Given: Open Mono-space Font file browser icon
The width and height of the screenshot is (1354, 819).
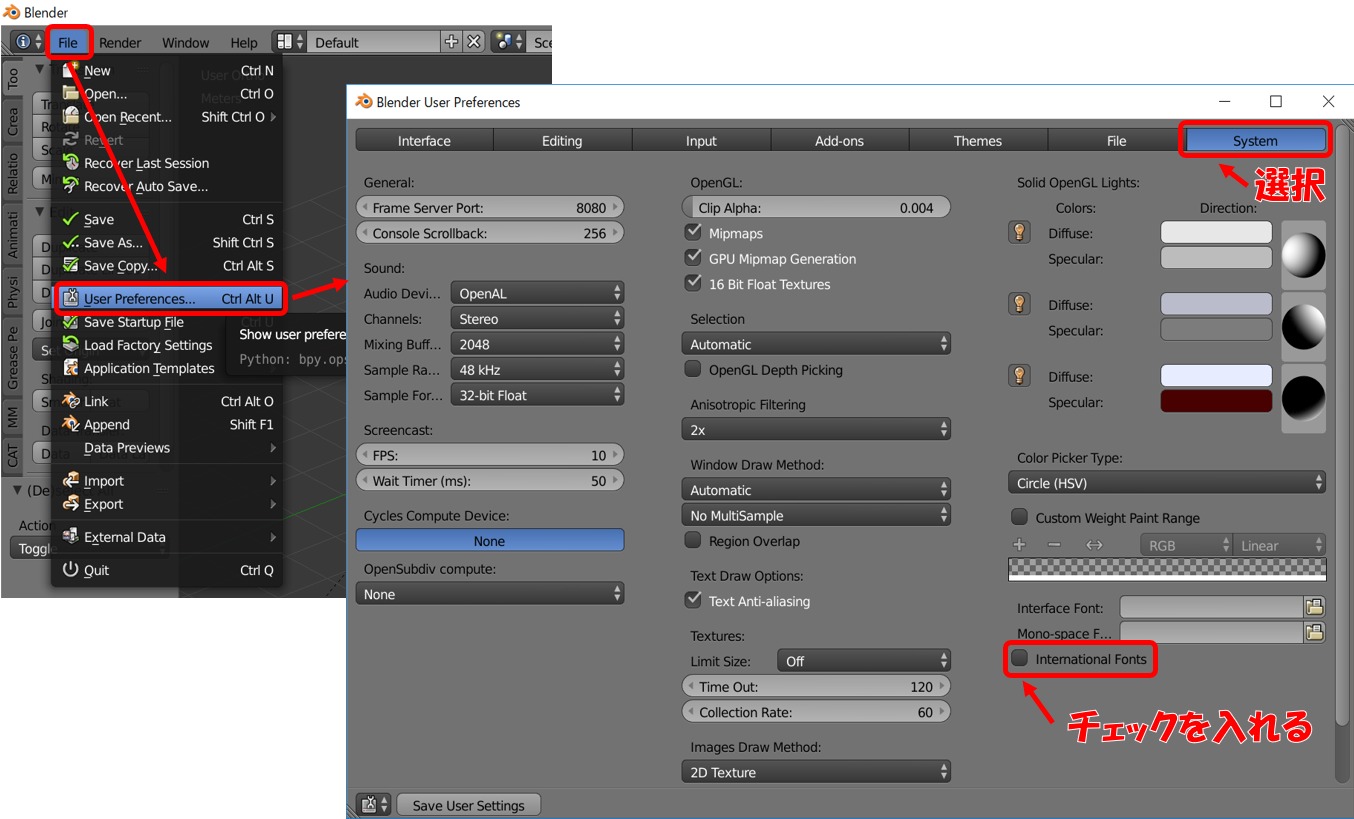Looking at the screenshot, I should point(1314,632).
